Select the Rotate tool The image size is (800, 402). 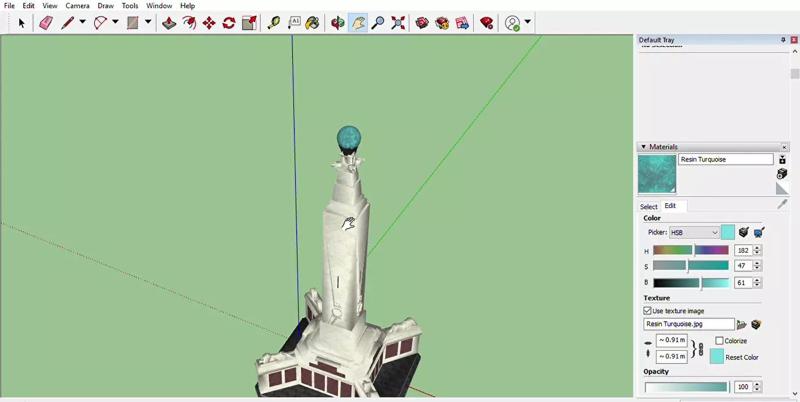(x=229, y=23)
